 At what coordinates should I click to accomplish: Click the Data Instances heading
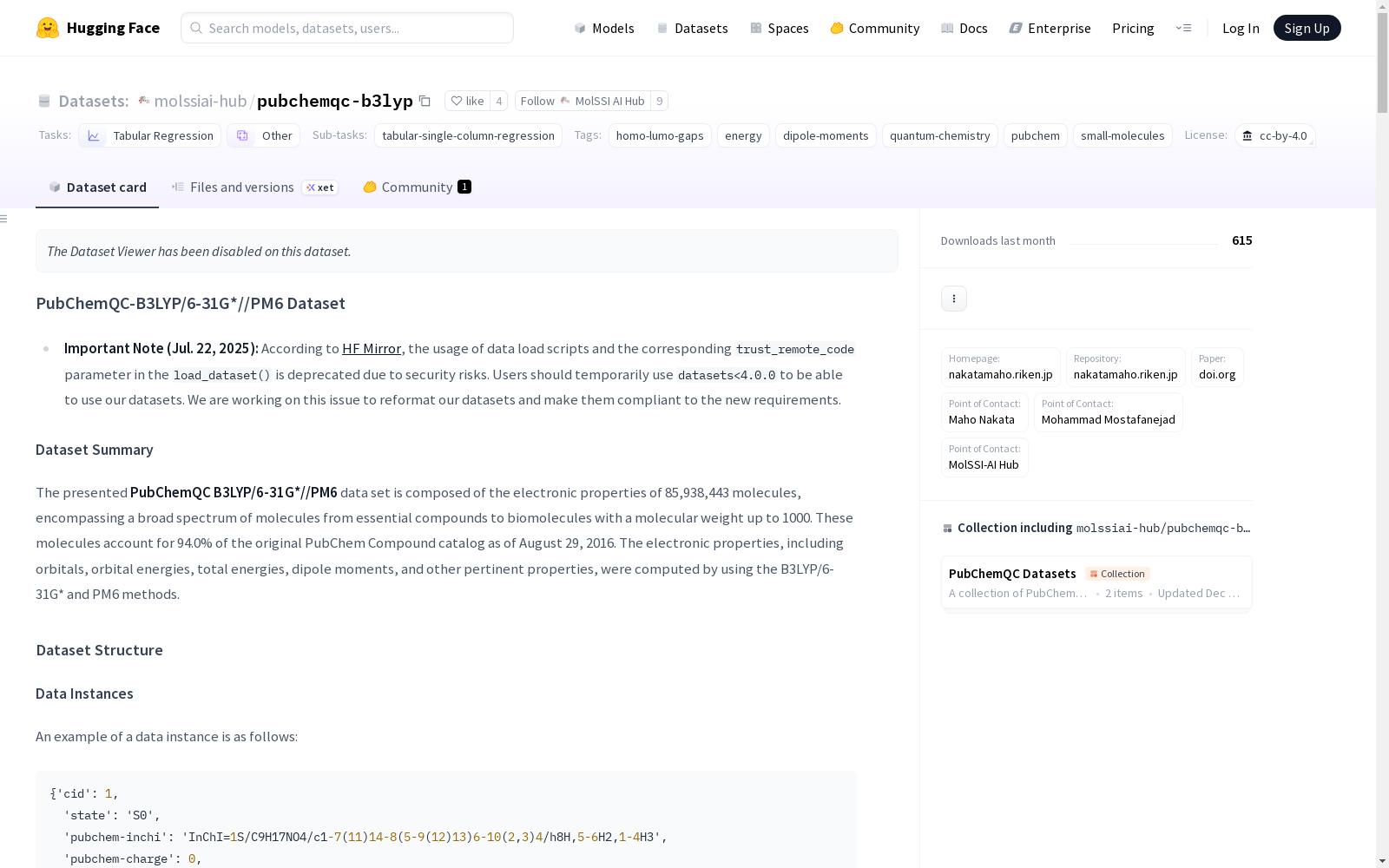[x=84, y=694]
